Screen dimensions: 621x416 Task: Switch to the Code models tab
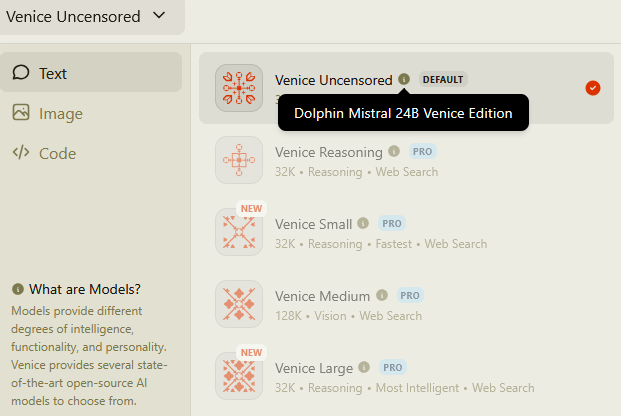pyautogui.click(x=57, y=153)
